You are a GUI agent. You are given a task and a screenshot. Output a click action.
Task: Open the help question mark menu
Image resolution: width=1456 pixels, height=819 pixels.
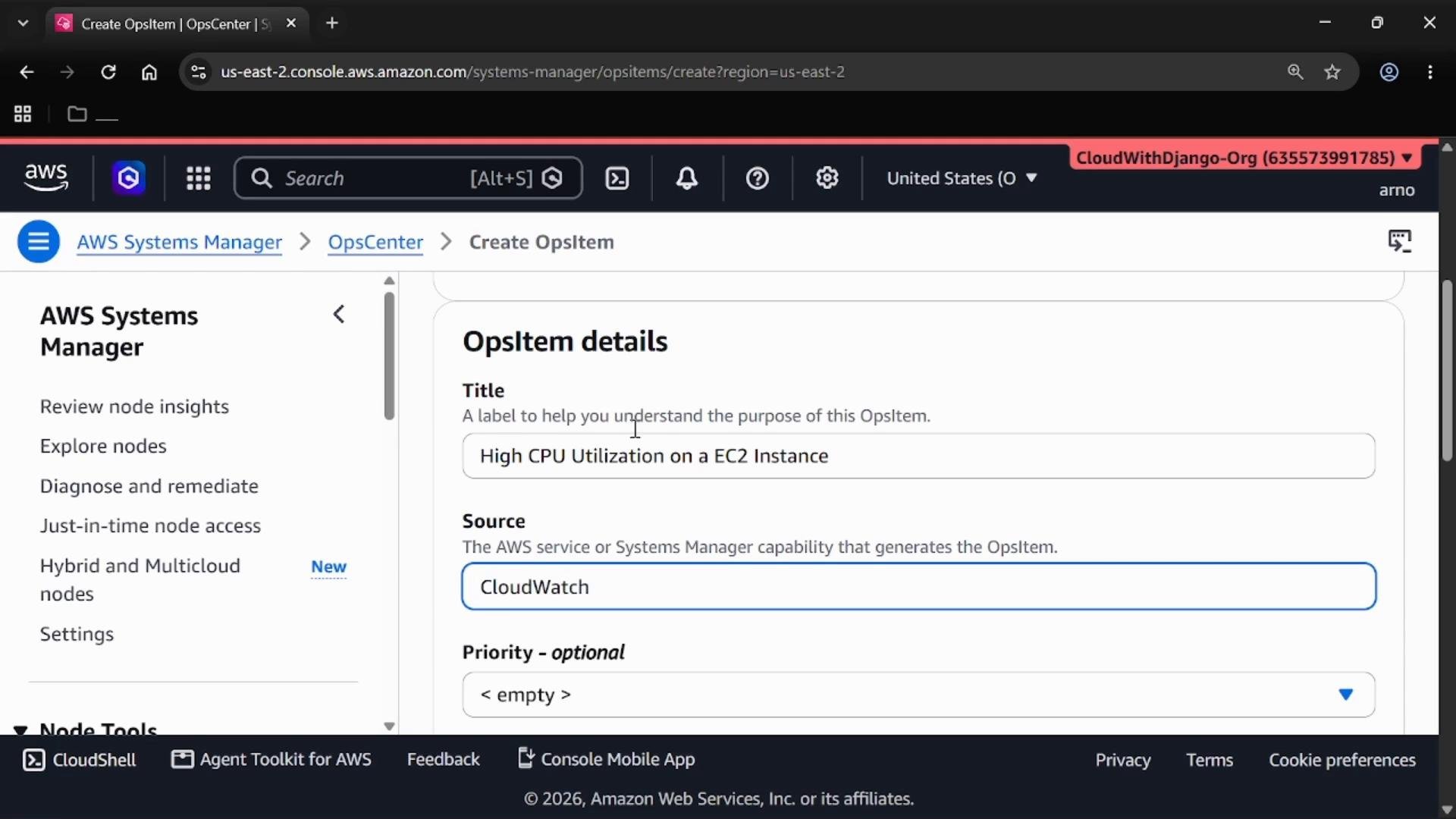(757, 178)
